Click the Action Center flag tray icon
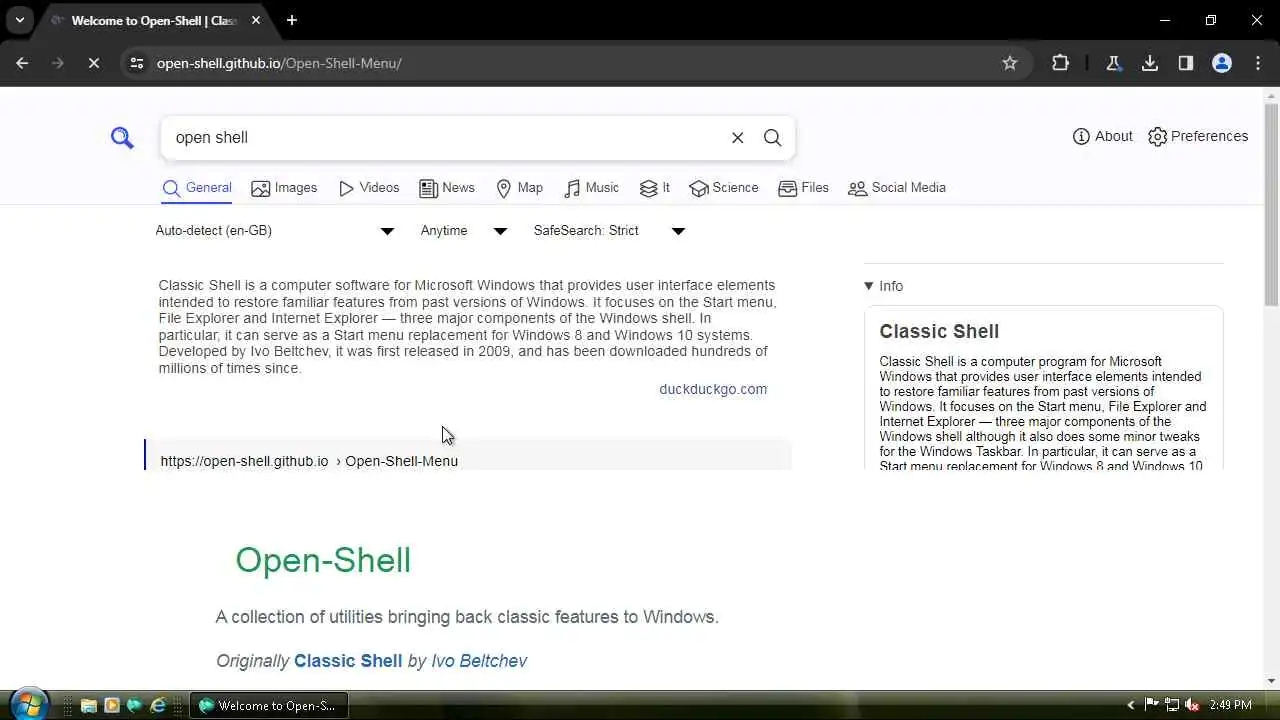 pyautogui.click(x=1151, y=706)
